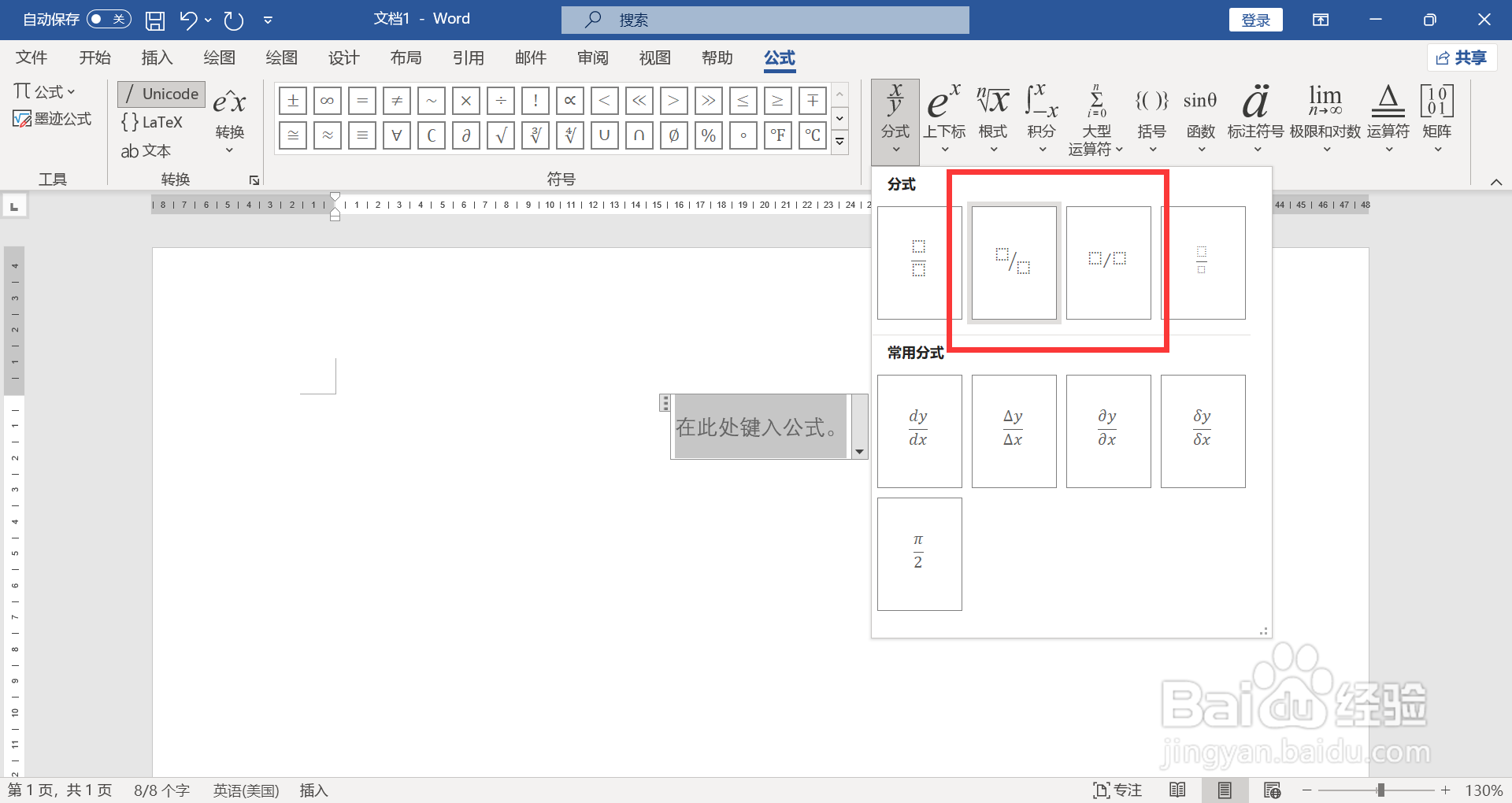Switch to Web Layout view
The image size is (1512, 803).
coord(1272,790)
